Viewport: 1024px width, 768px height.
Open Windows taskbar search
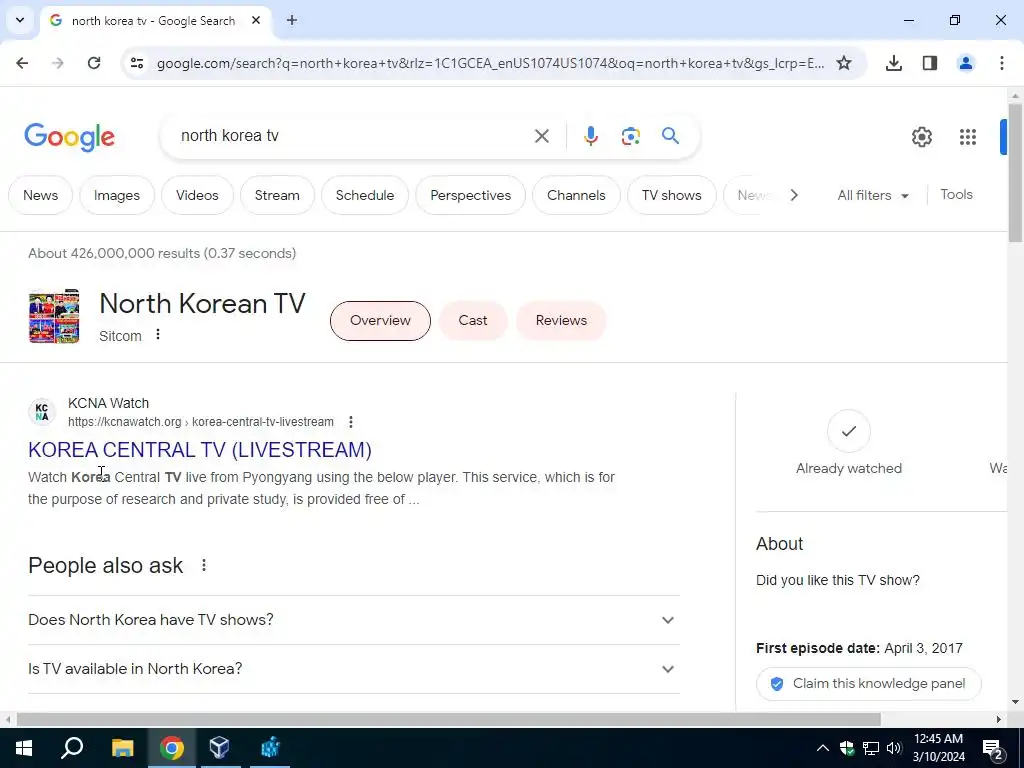coord(72,748)
